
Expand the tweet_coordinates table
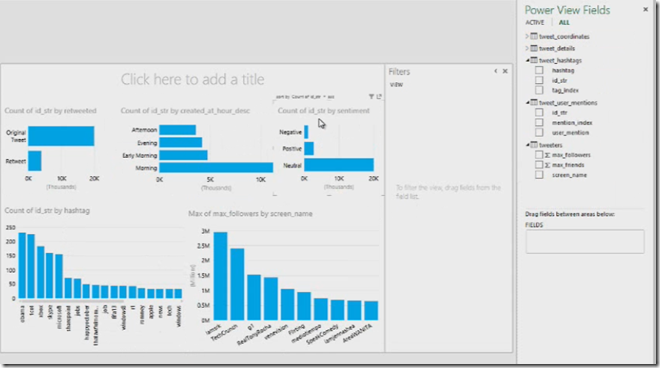(x=527, y=36)
